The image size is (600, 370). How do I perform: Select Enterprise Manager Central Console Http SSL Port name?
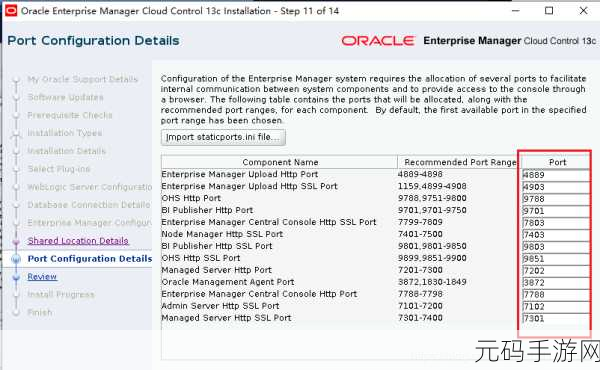pos(269,222)
